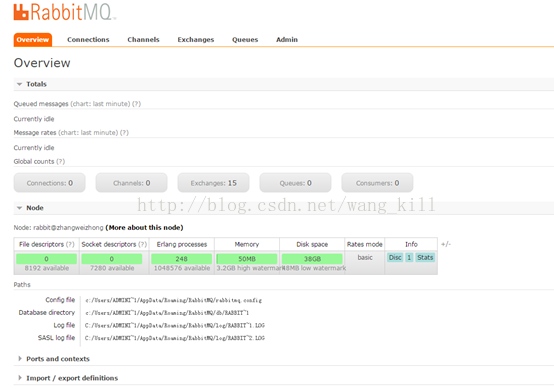The image size is (554, 389).
Task: Click the Rates mode column header
Action: click(365, 244)
